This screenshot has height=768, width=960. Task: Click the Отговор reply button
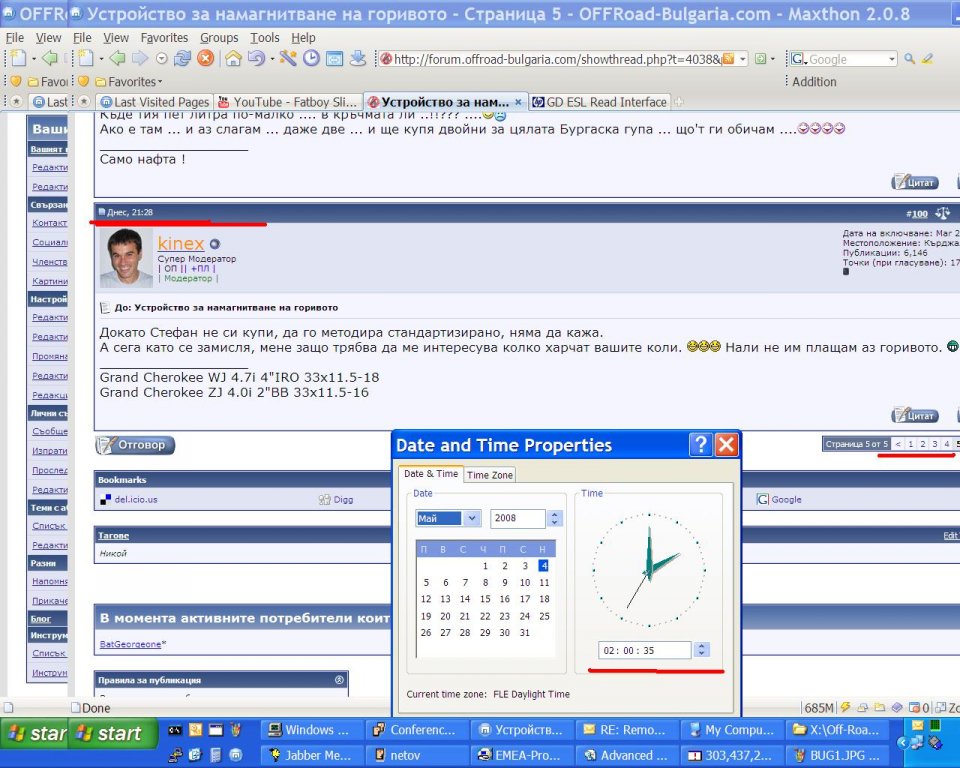[x=135, y=445]
